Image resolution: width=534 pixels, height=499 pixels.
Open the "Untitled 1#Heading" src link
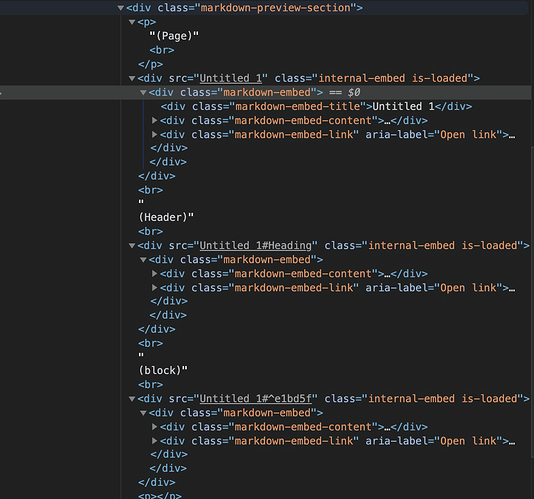click(x=255, y=246)
